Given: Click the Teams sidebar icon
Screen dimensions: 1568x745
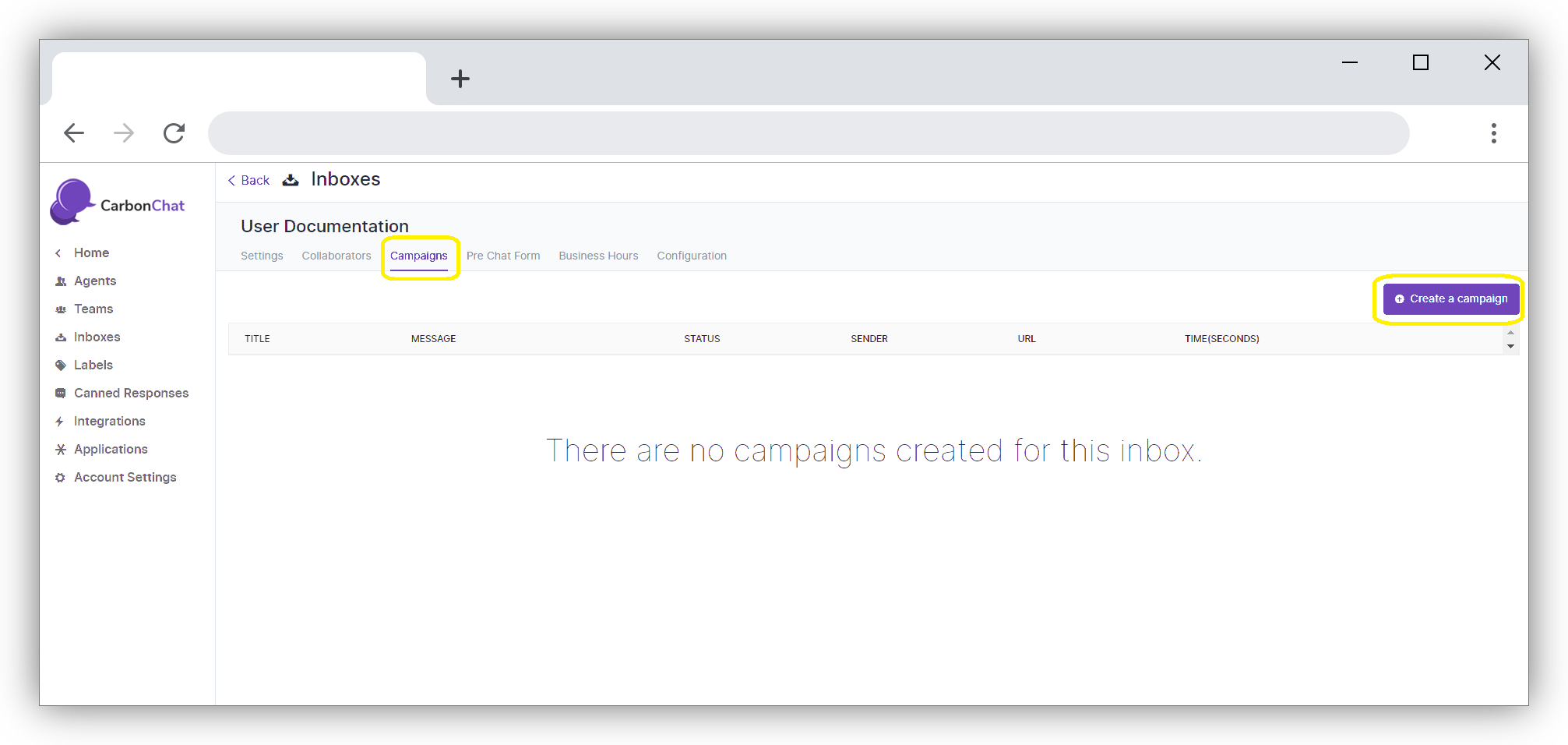Looking at the screenshot, I should (61, 309).
